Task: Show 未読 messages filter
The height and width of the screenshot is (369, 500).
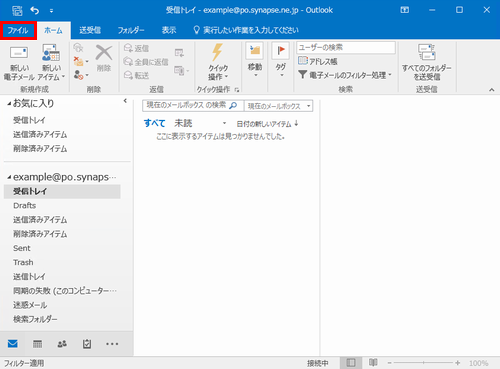Action: pos(183,123)
